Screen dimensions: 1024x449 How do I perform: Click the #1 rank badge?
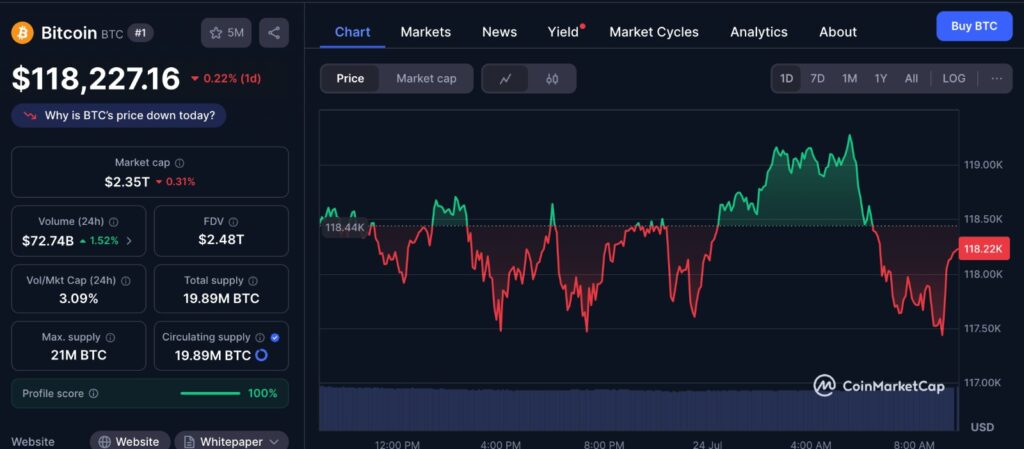pos(140,33)
